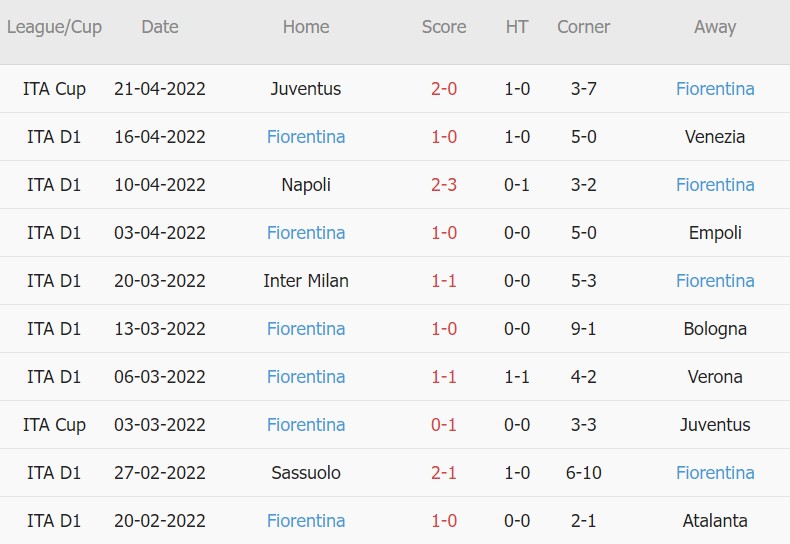The image size is (790, 544).
Task: Select Fiorentina in the match against Verona
Action: 306,377
